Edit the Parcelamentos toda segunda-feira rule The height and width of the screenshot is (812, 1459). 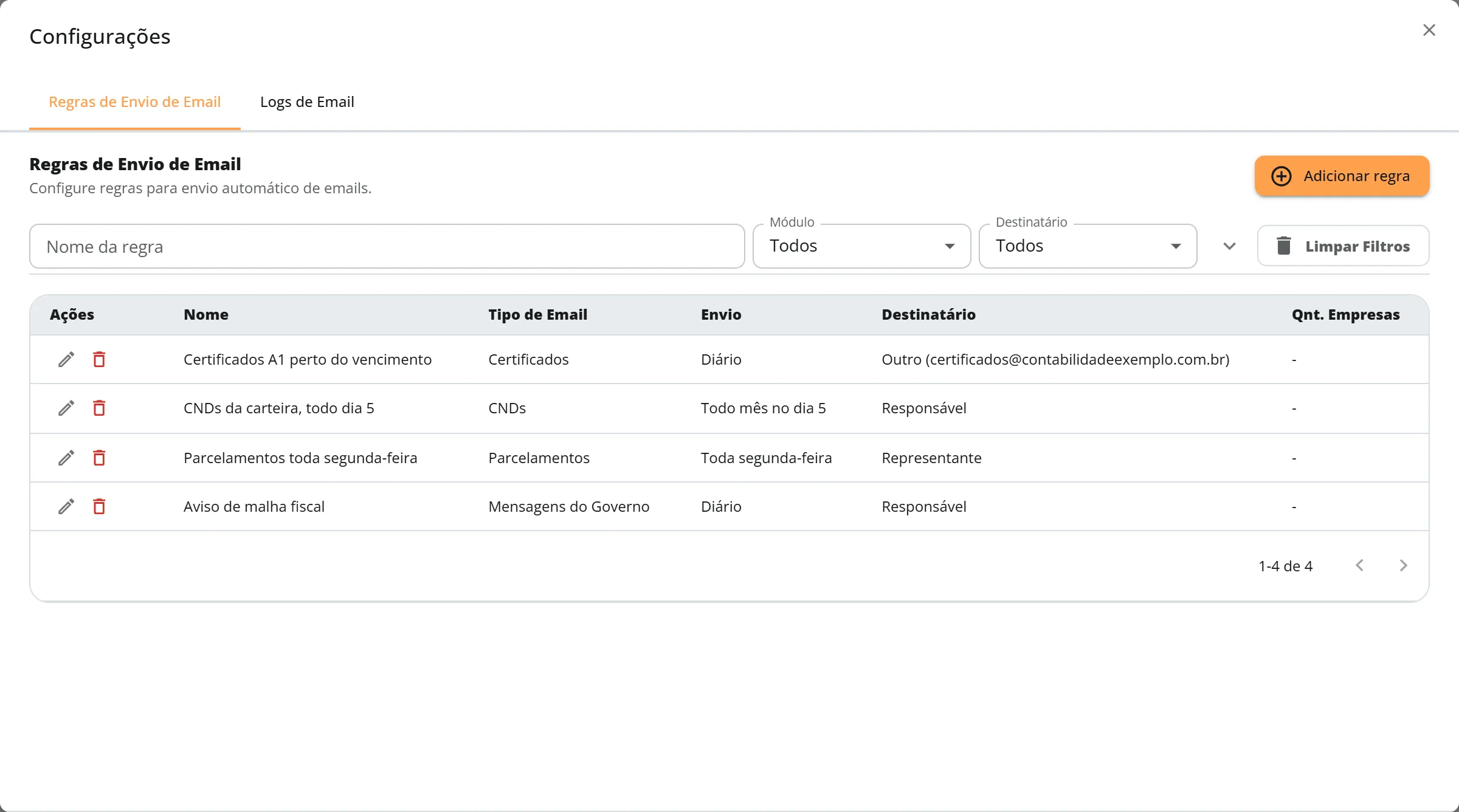click(x=66, y=458)
